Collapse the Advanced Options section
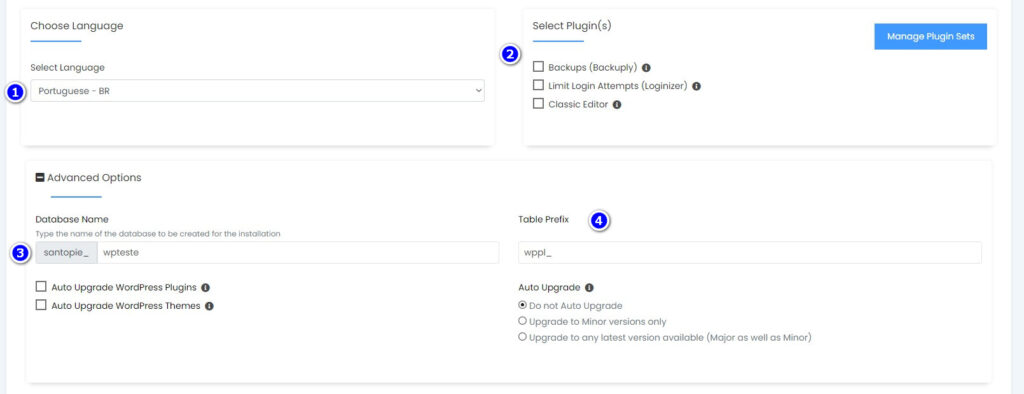Screen dimensions: 1024x394 coord(40,177)
